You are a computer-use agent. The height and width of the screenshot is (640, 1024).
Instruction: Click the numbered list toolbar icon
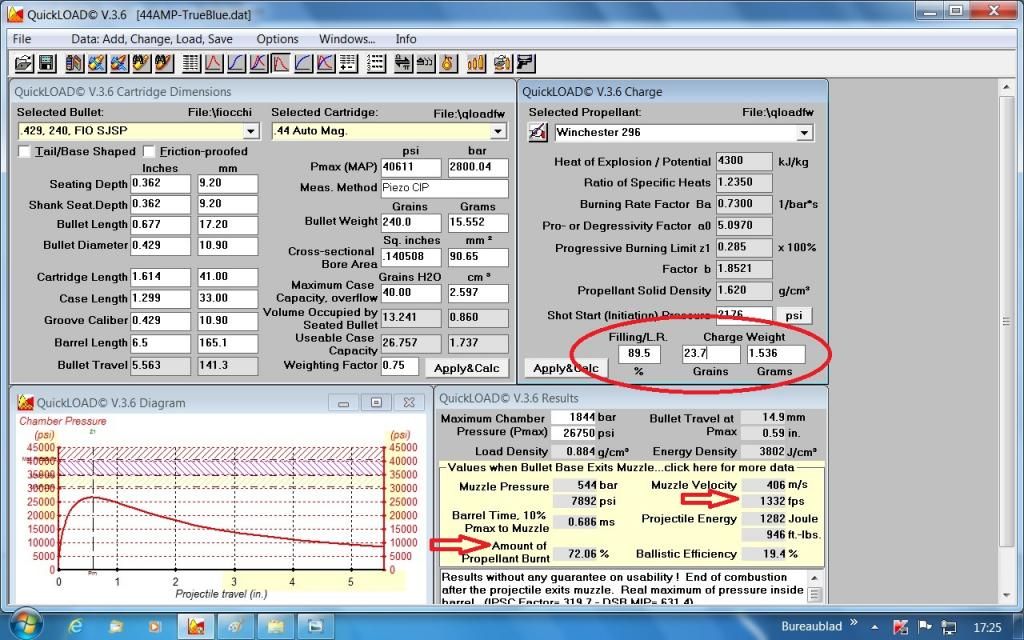(x=376, y=64)
